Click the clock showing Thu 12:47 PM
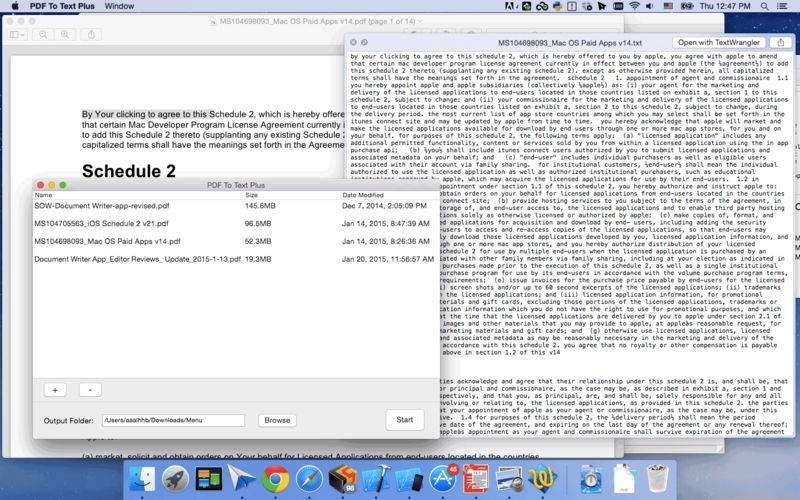 pos(725,6)
